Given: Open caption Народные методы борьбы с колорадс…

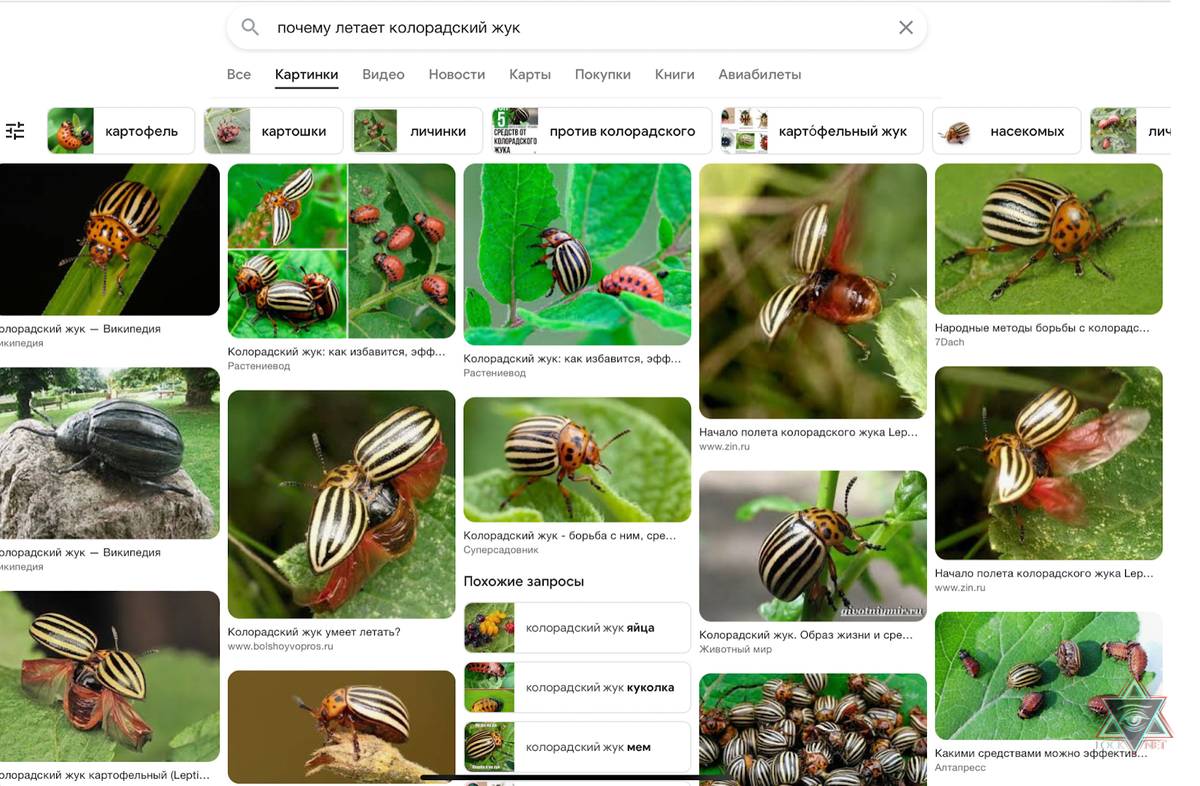Looking at the screenshot, I should tap(1042, 327).
